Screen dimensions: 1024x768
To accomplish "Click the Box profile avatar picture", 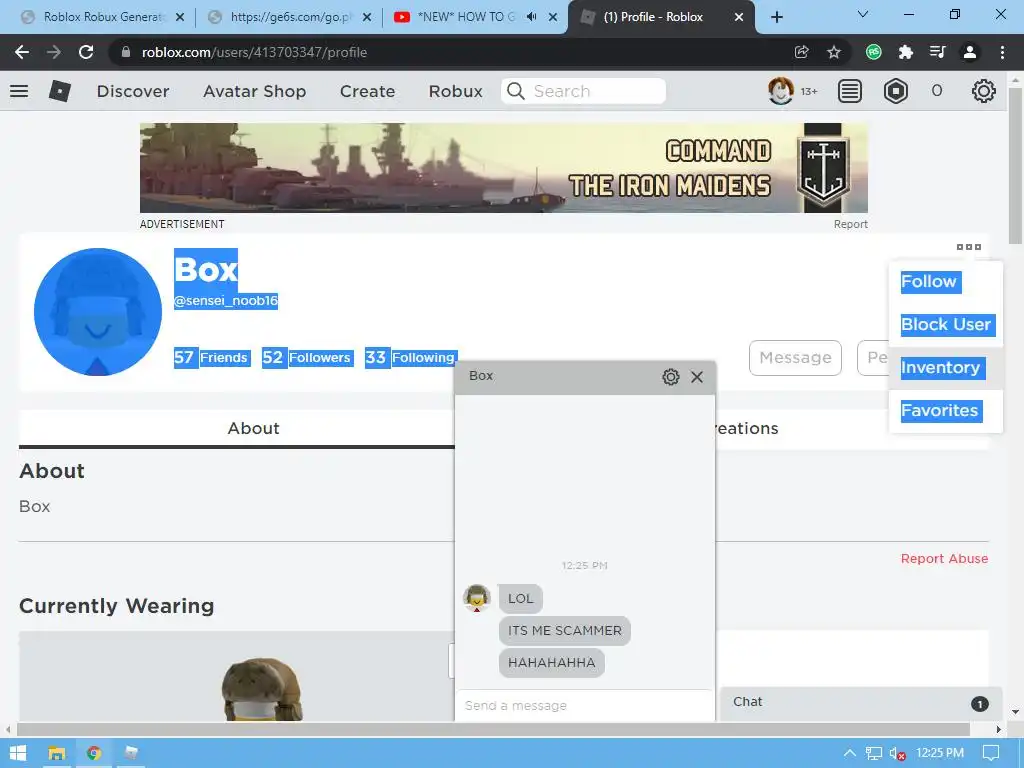I will point(98,312).
